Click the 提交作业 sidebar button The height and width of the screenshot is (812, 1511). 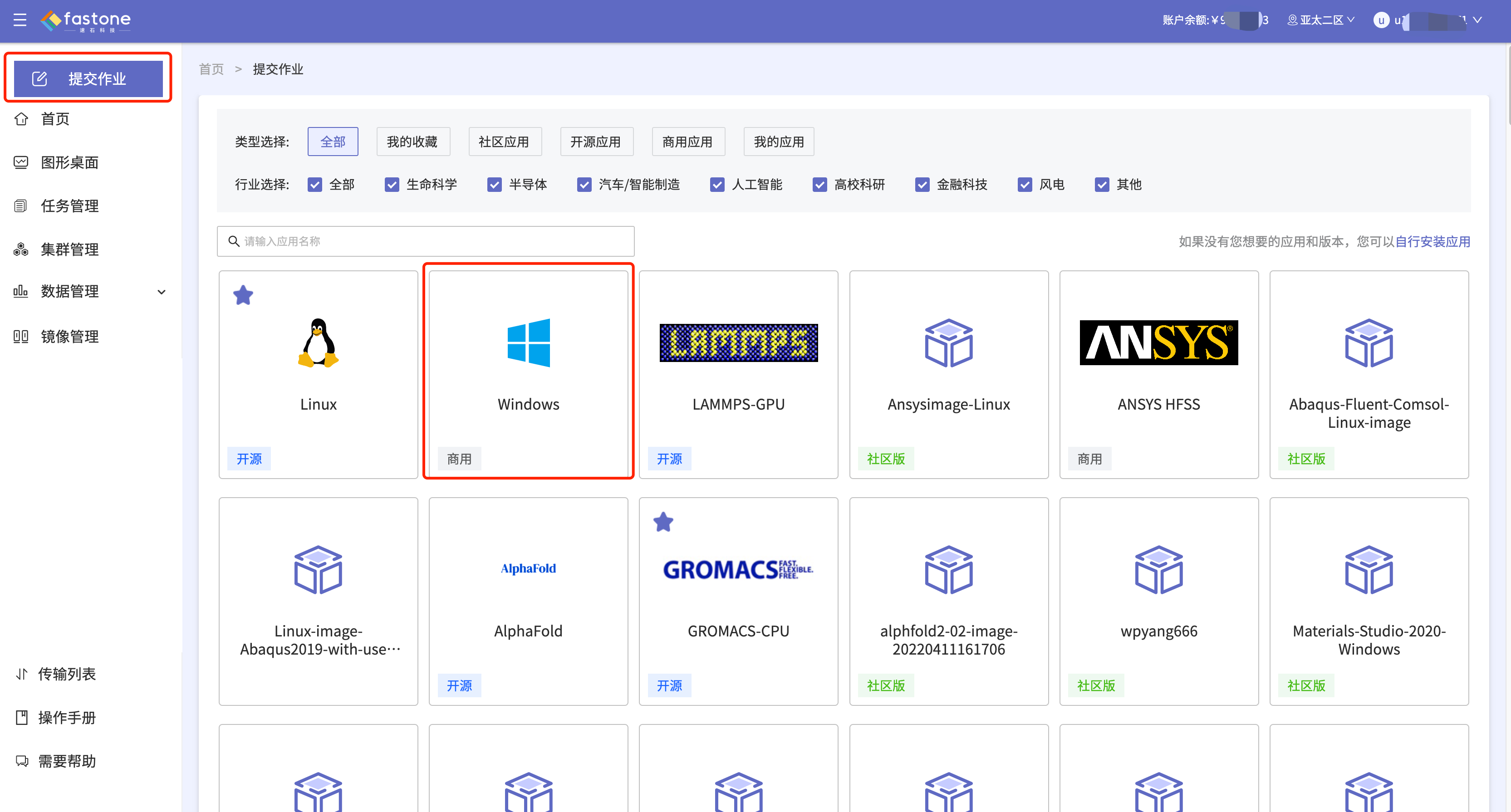pos(88,78)
